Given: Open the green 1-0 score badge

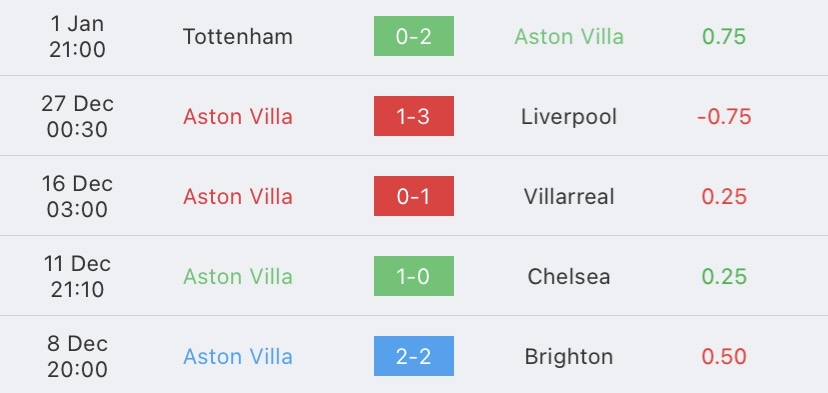Looking at the screenshot, I should [x=413, y=276].
